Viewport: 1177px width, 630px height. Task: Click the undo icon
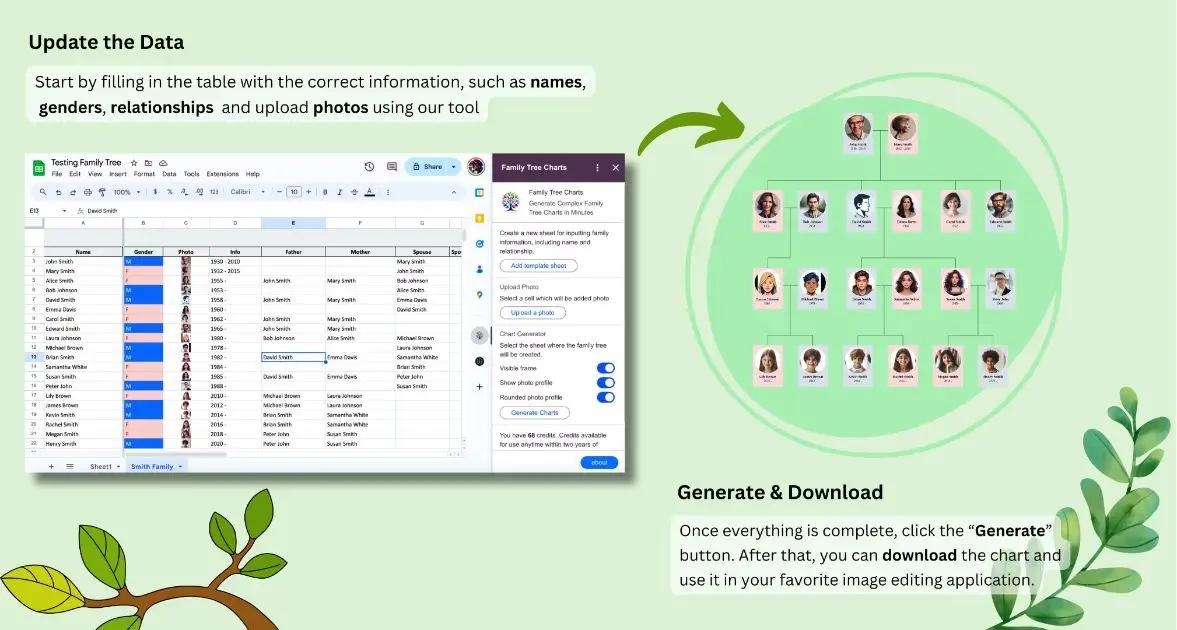[x=59, y=191]
